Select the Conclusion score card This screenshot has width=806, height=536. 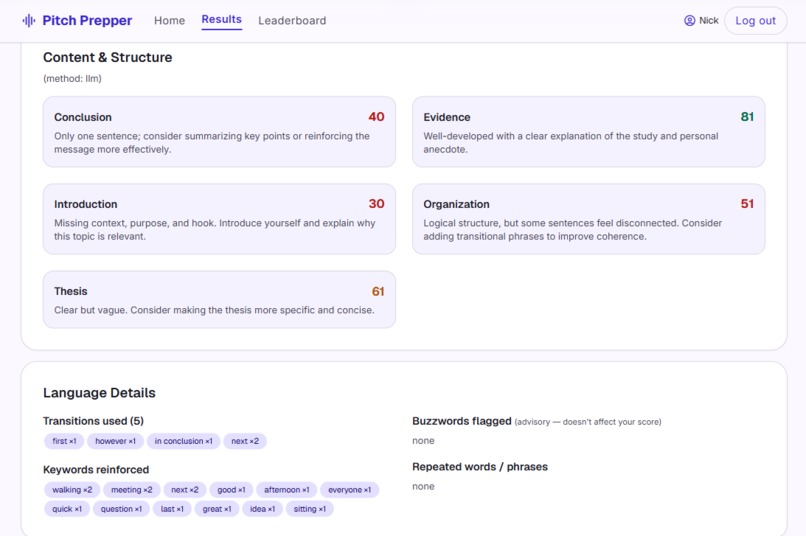[x=219, y=132]
